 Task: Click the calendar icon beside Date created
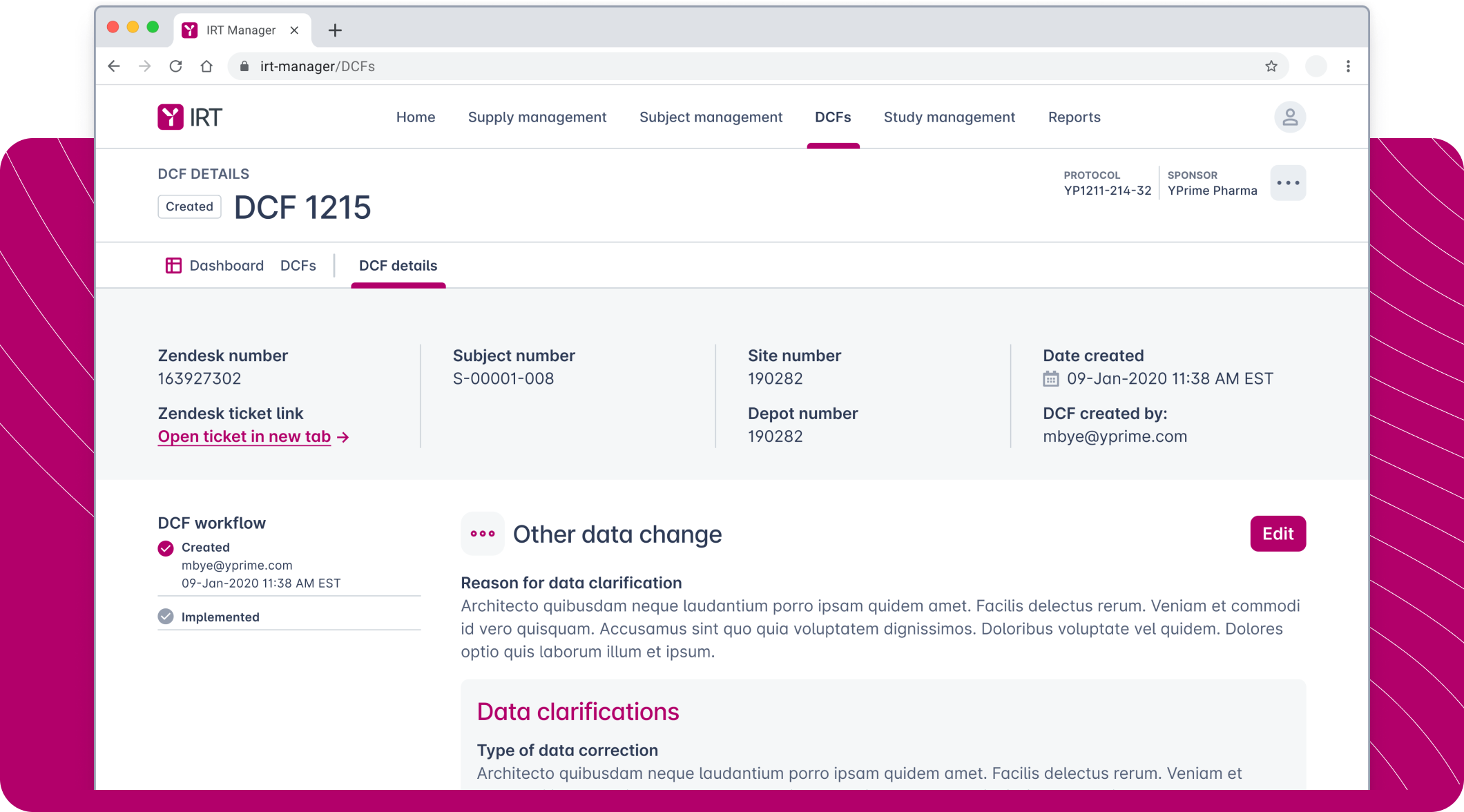pos(1050,379)
